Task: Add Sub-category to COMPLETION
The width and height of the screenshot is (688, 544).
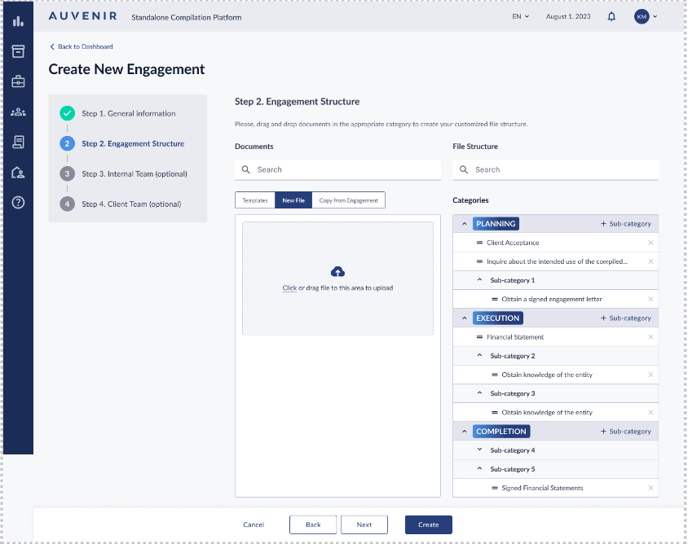Action: [x=625, y=431]
